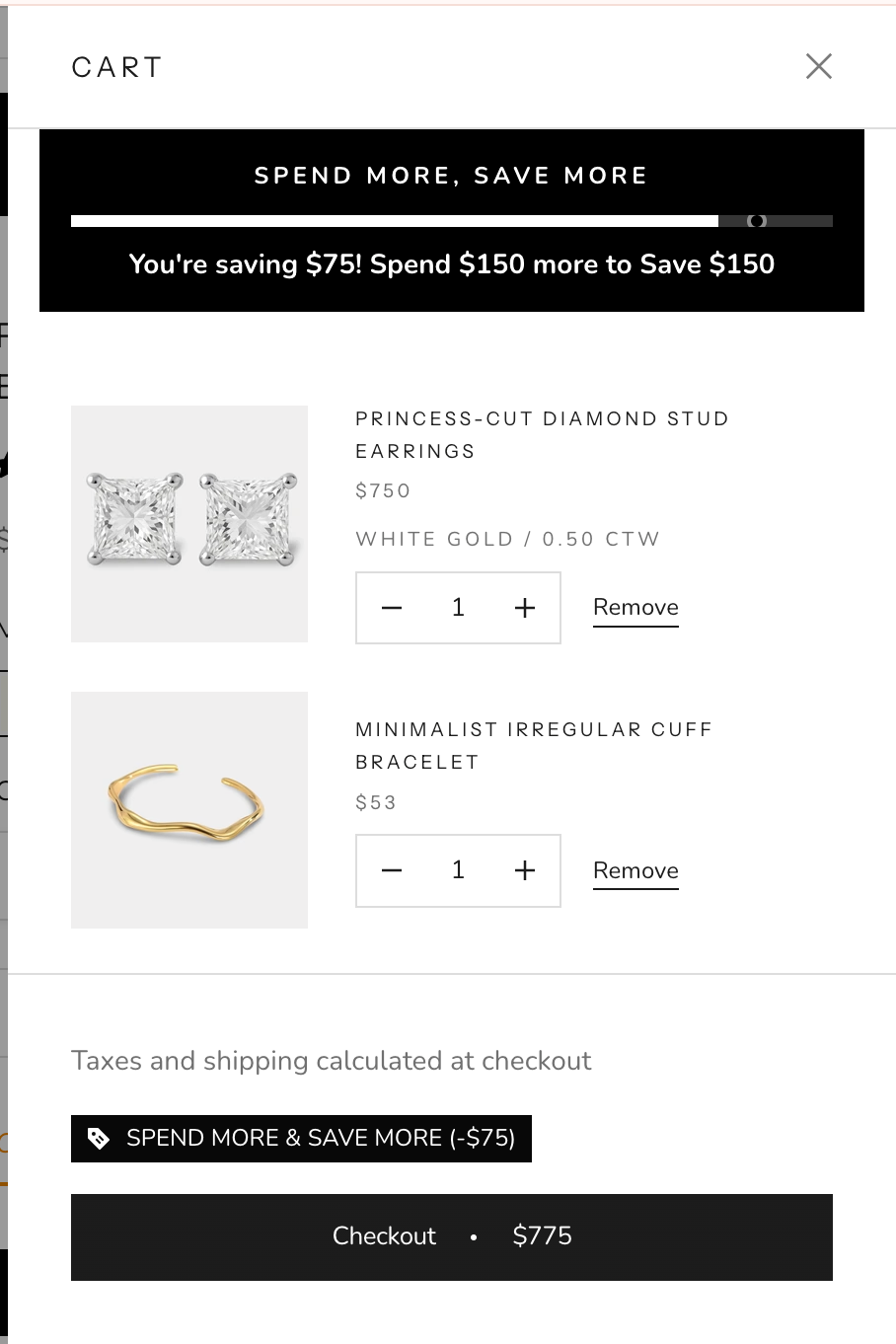Click the filled white savings progress bar
Screen dimensions: 896x1344
(395, 221)
